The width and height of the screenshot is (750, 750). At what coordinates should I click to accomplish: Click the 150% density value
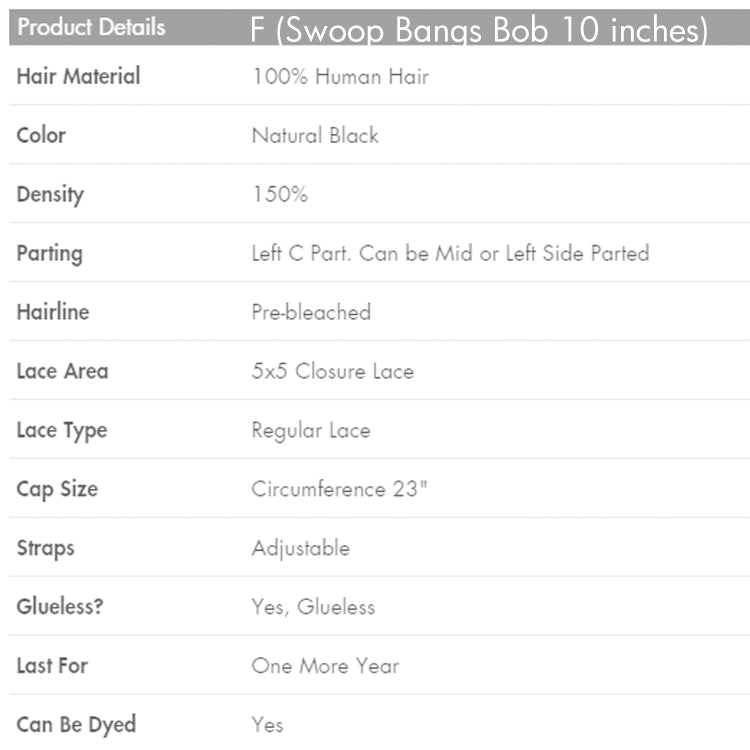click(279, 194)
